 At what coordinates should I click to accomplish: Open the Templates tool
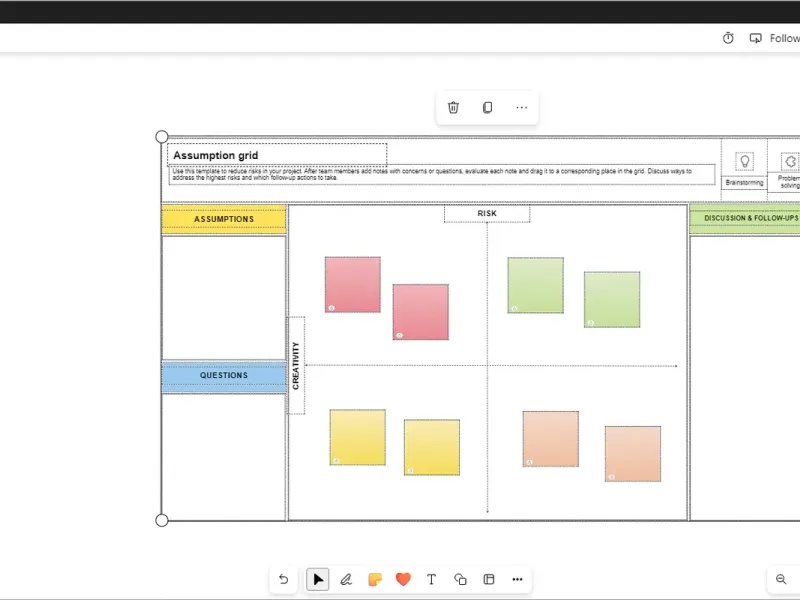(489, 579)
